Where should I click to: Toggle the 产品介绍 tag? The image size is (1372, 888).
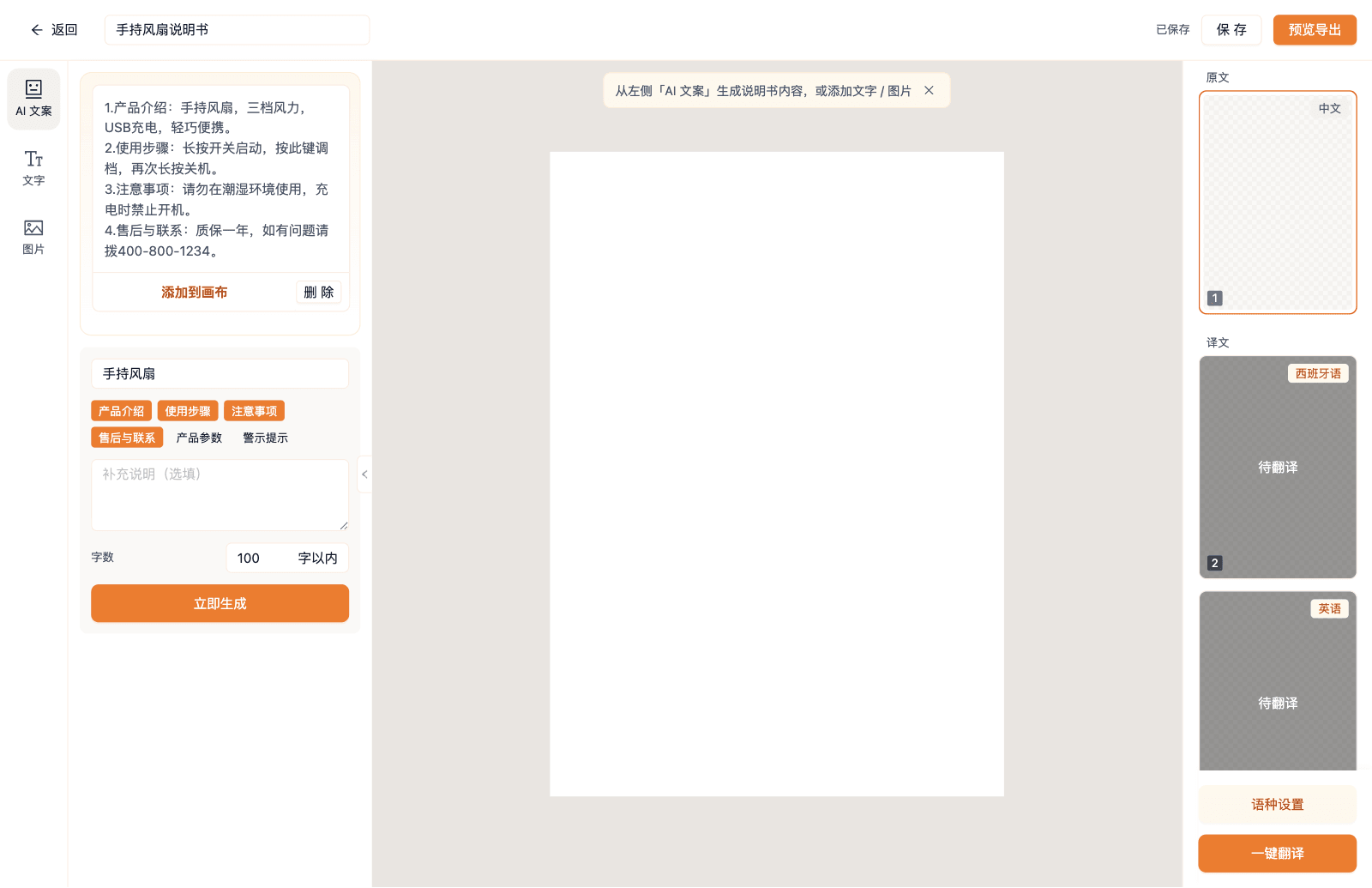pos(121,411)
